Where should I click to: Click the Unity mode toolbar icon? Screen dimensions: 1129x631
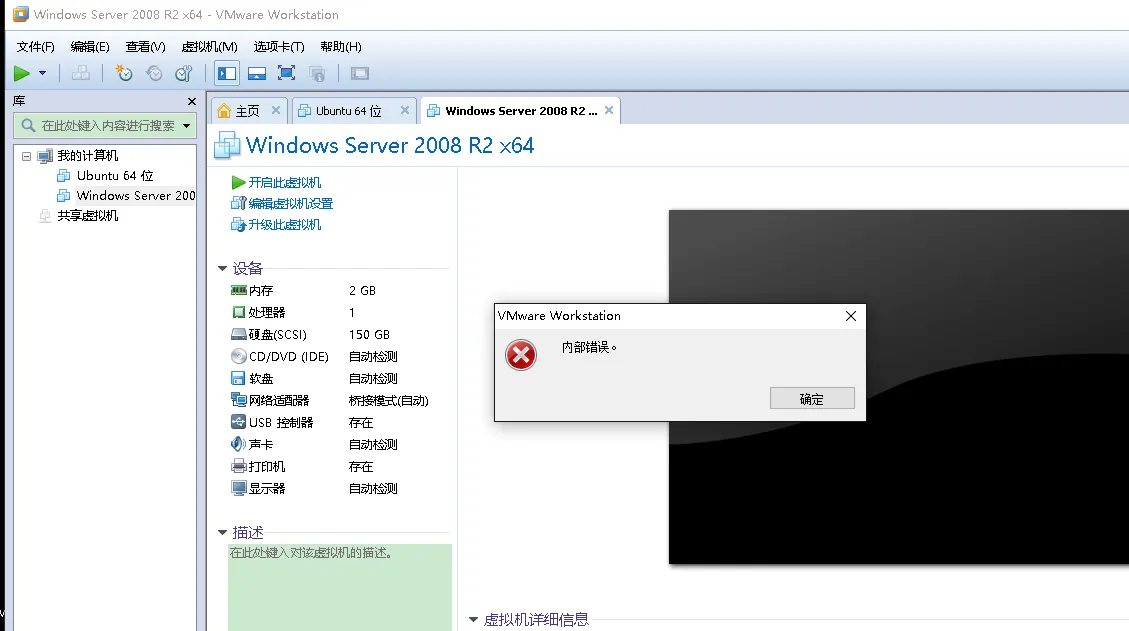317,73
